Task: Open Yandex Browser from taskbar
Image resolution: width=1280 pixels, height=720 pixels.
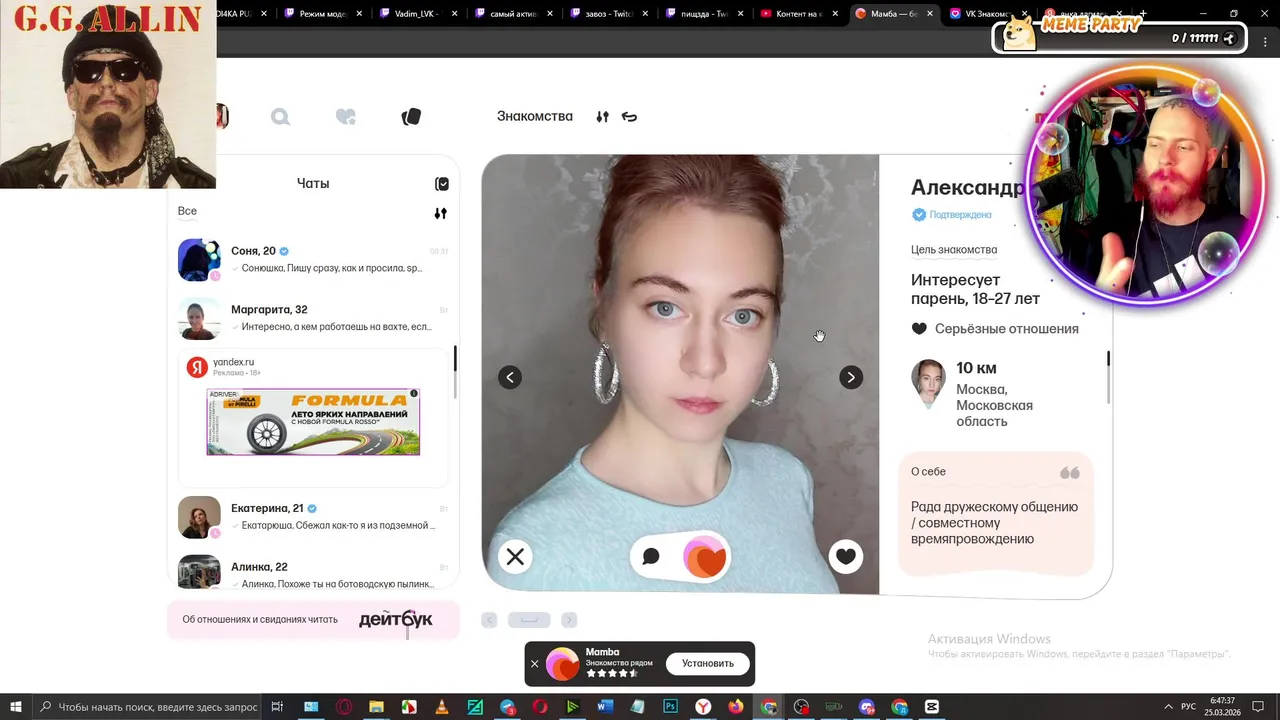Action: click(x=703, y=707)
